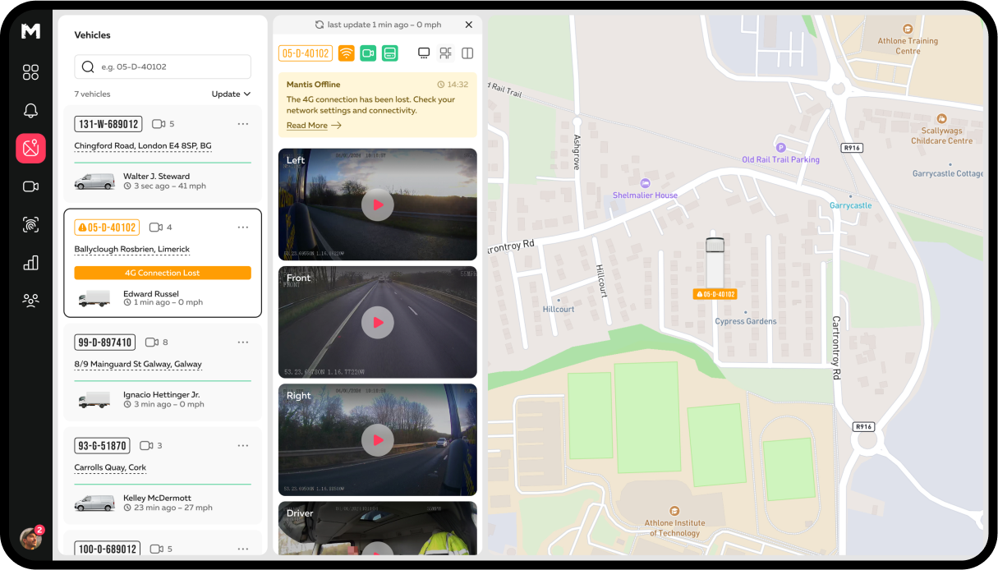
Task: Switch to grid layout view icon
Action: click(446, 53)
